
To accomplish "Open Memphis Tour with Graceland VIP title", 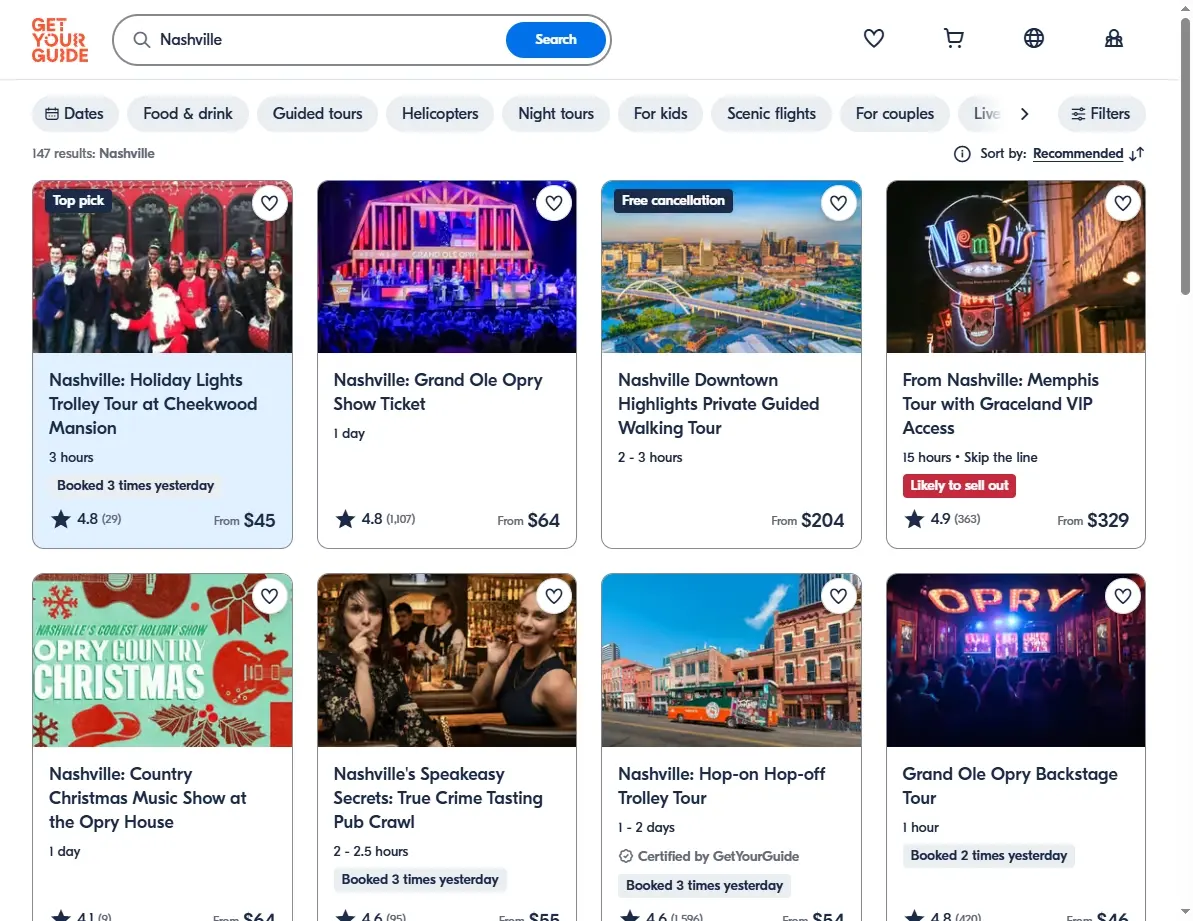I will coord(1001,404).
